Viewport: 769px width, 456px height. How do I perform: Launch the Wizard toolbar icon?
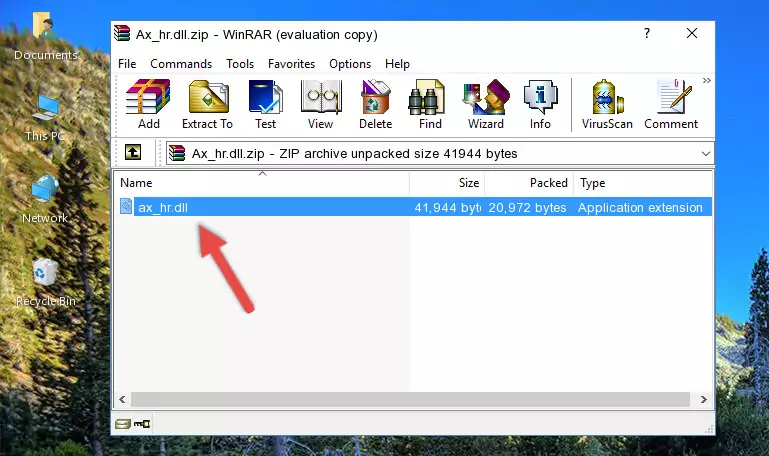[x=486, y=104]
